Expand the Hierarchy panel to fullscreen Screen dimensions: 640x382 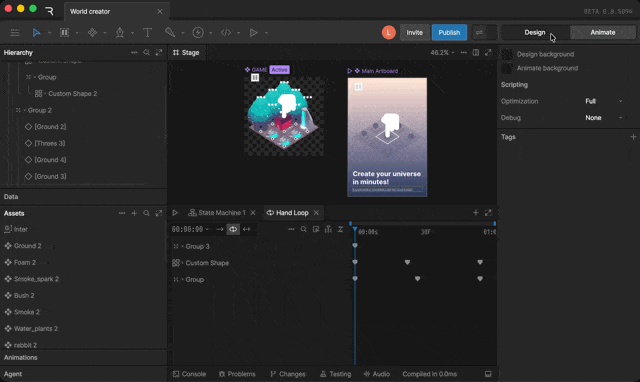tap(159, 53)
